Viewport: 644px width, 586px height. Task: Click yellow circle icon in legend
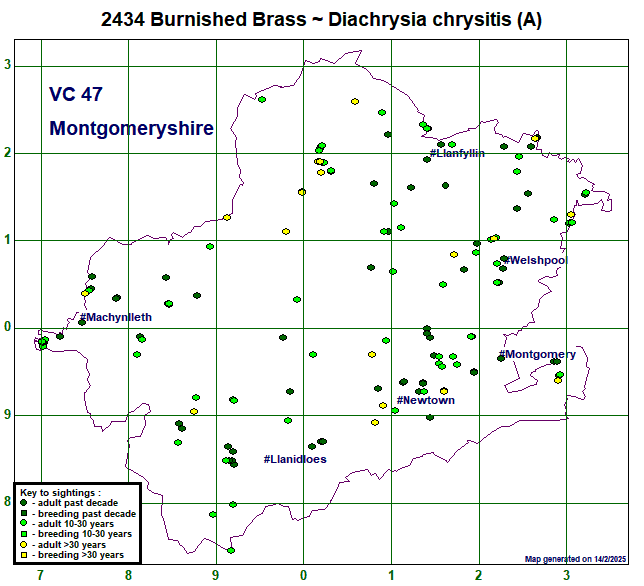[23, 545]
